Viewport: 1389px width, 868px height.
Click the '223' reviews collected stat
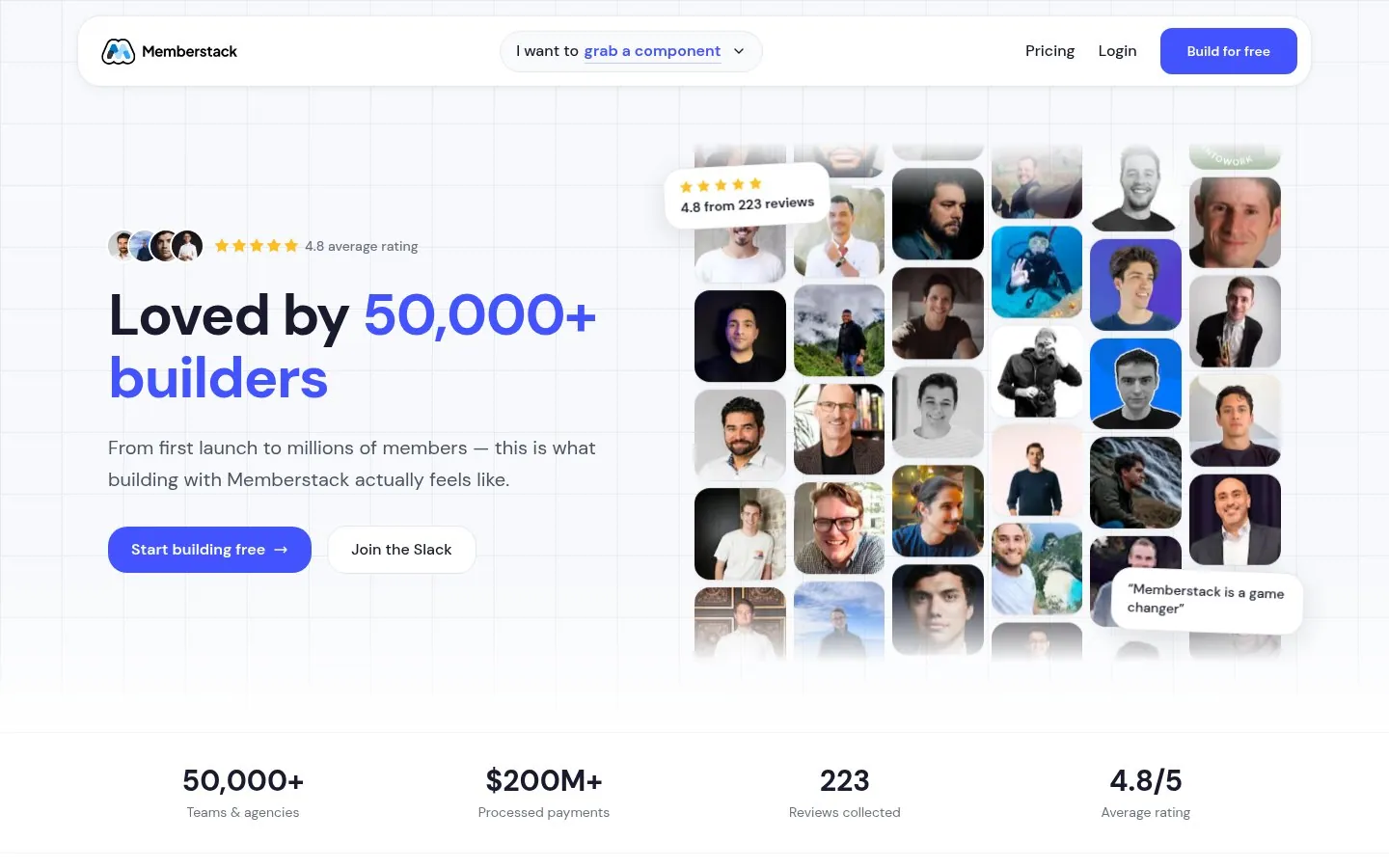tap(845, 780)
